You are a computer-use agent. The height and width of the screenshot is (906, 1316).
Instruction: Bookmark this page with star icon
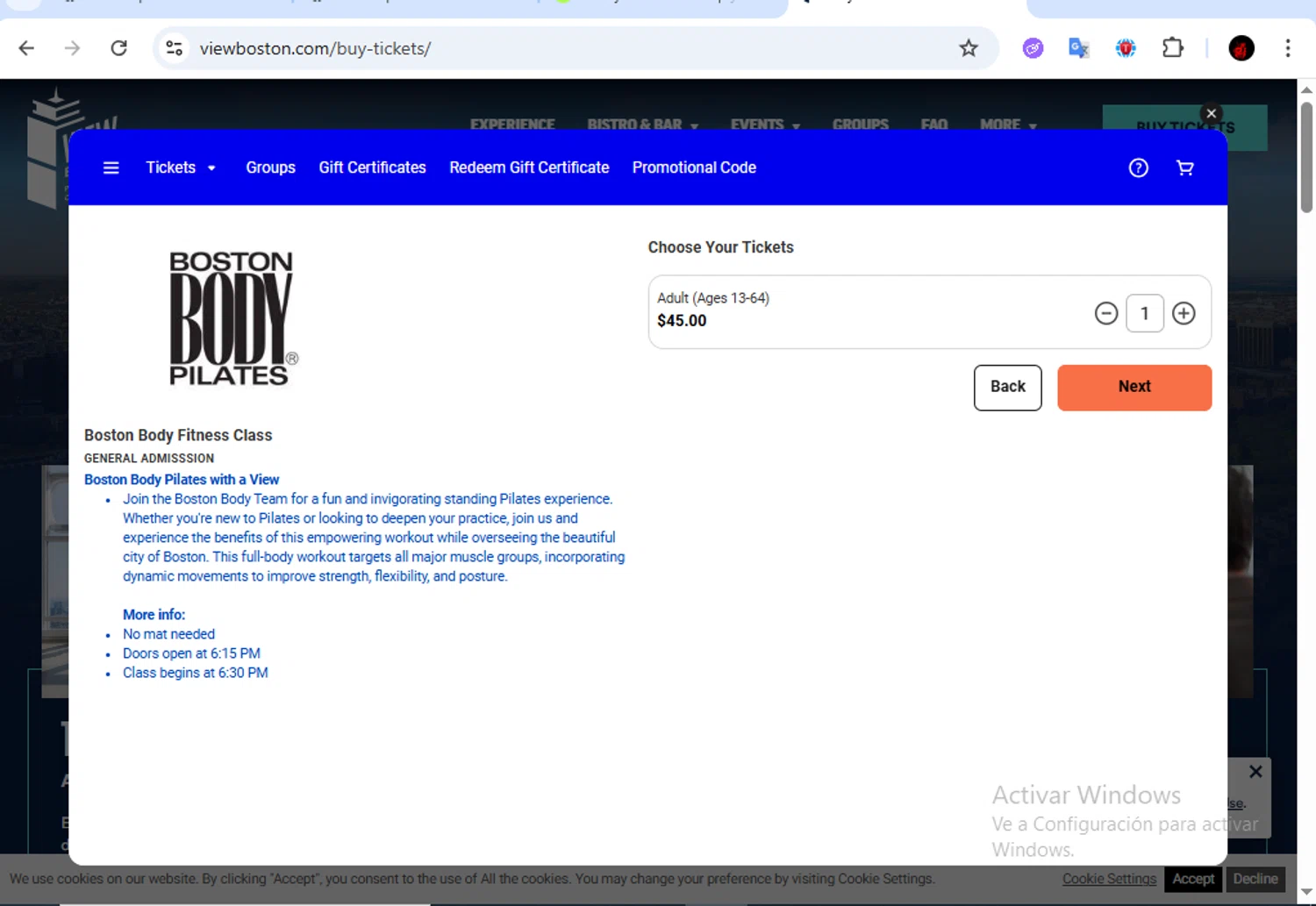coord(969,48)
